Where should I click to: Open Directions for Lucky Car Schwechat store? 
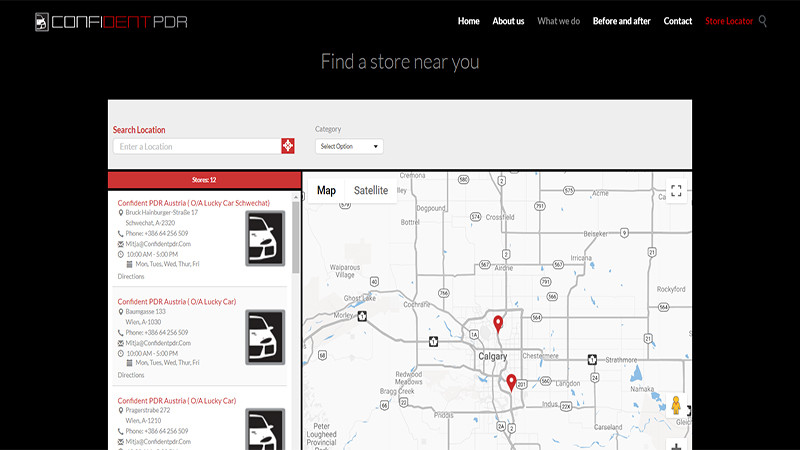tap(131, 276)
